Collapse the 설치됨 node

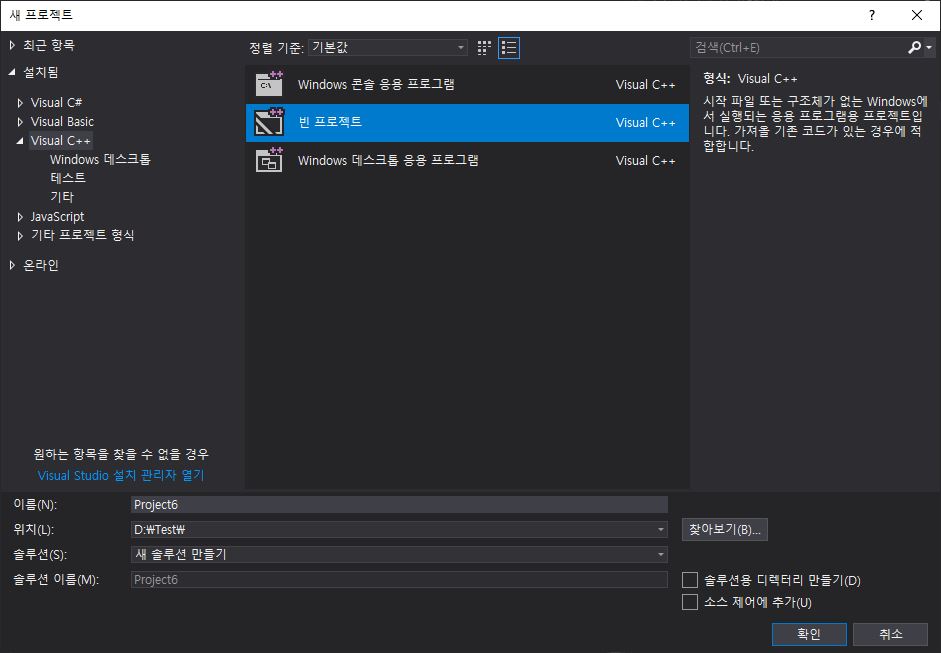(x=12, y=72)
